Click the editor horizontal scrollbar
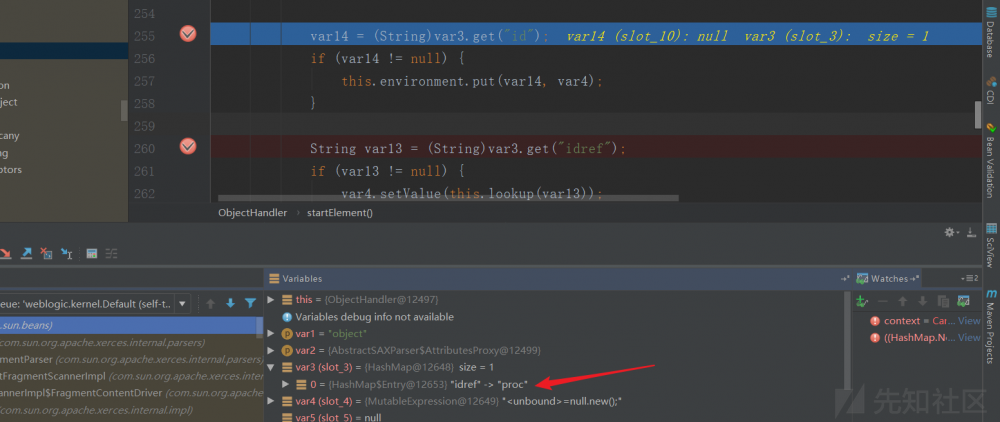Viewport: 1000px width, 422px height. (x=448, y=198)
